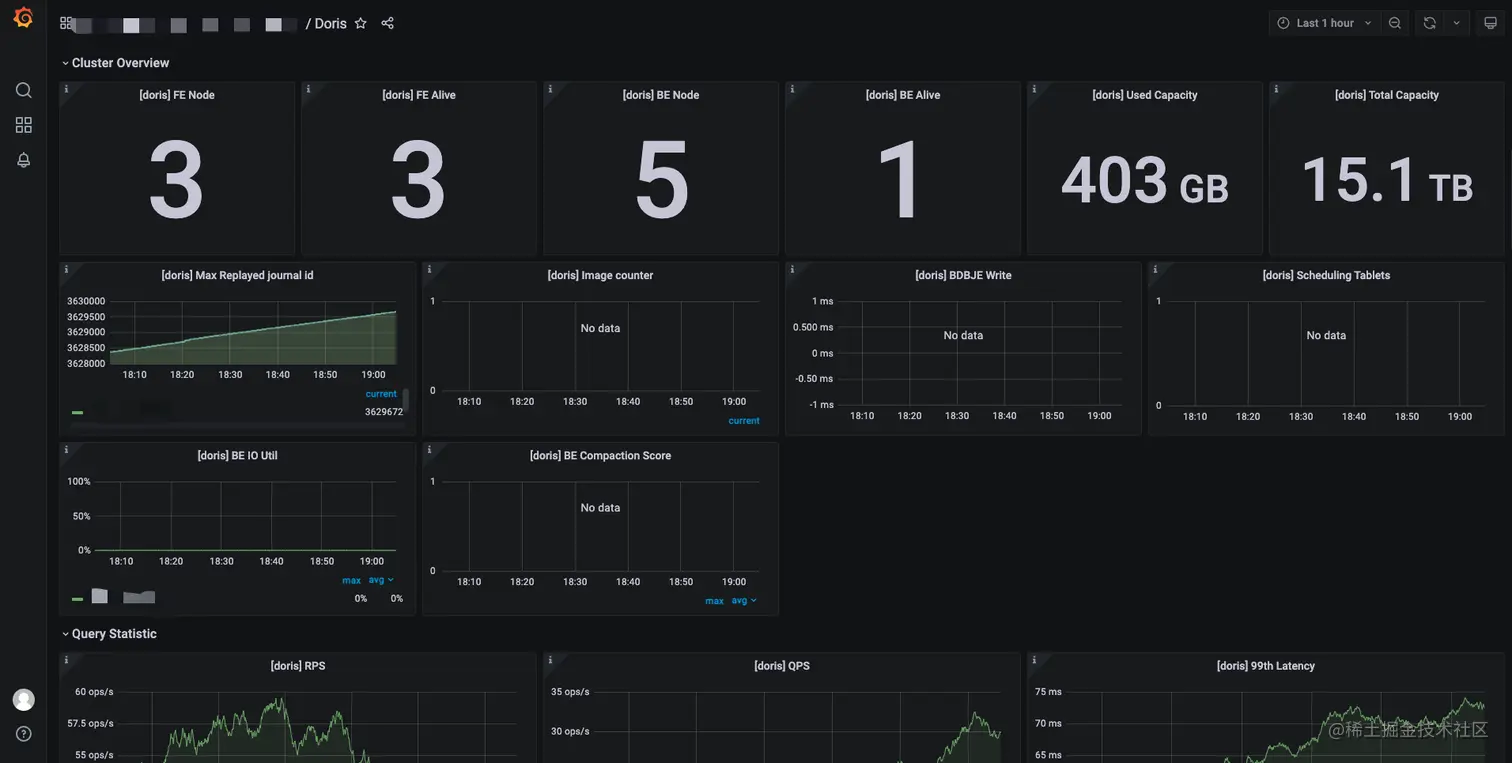Open Max Replayed journal id panel menu
The image size is (1512, 763).
pyautogui.click(x=237, y=275)
